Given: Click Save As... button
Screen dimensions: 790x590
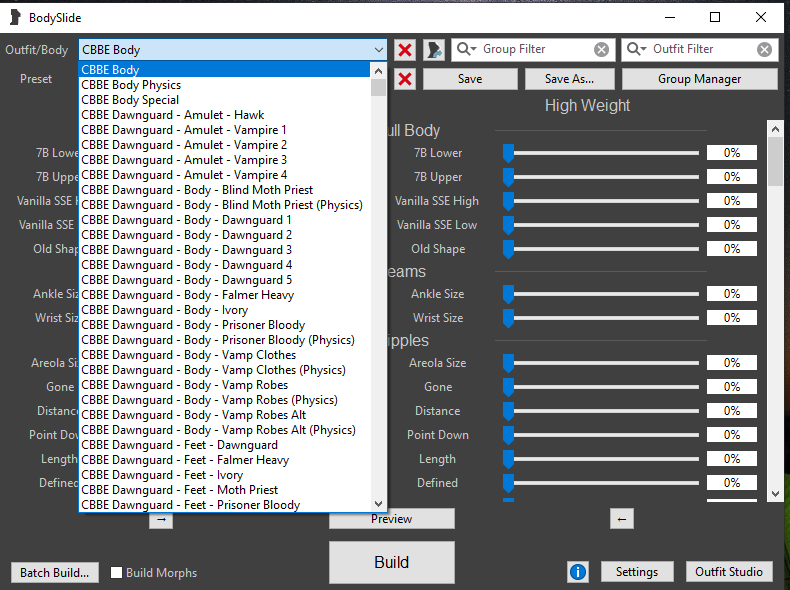Looking at the screenshot, I should tap(569, 79).
